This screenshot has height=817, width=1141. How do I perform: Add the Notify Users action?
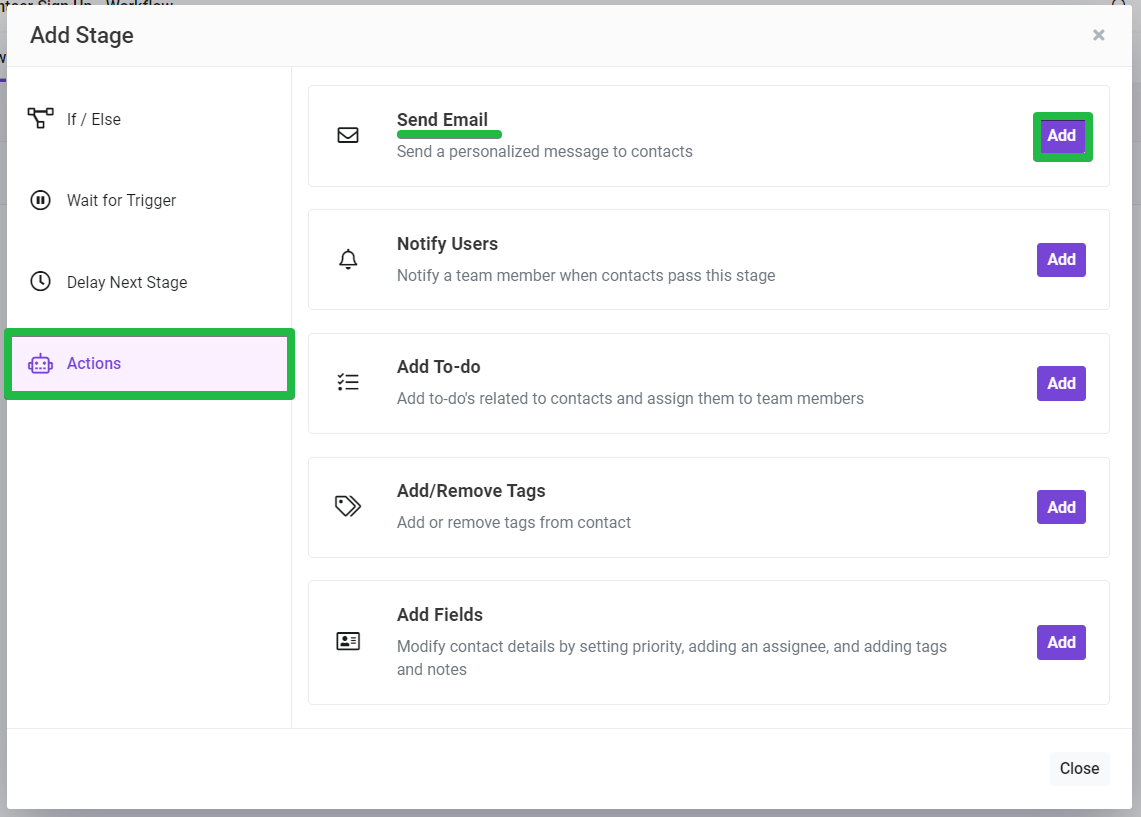point(1062,260)
